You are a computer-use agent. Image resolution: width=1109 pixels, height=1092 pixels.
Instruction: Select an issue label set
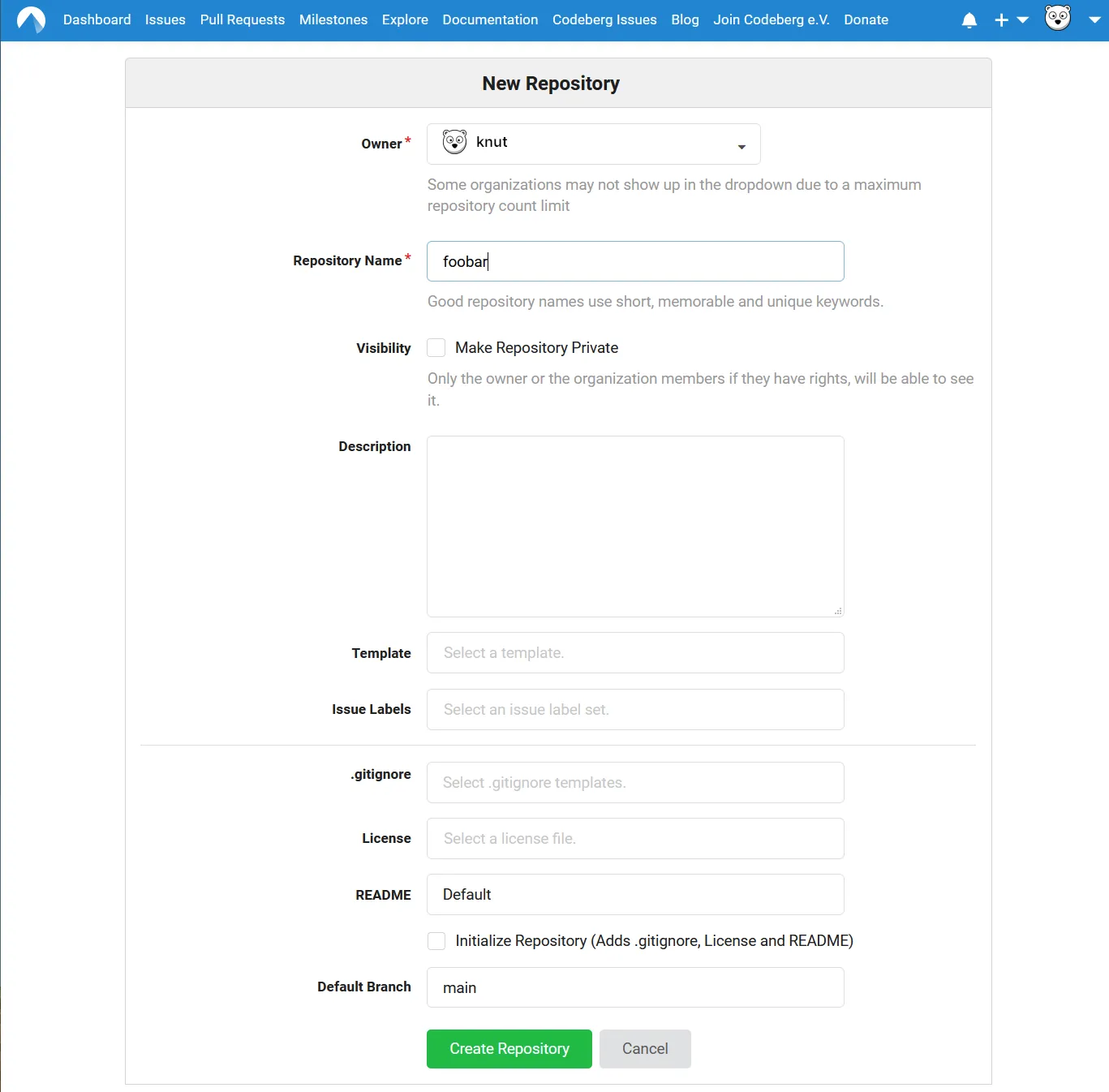[635, 709]
